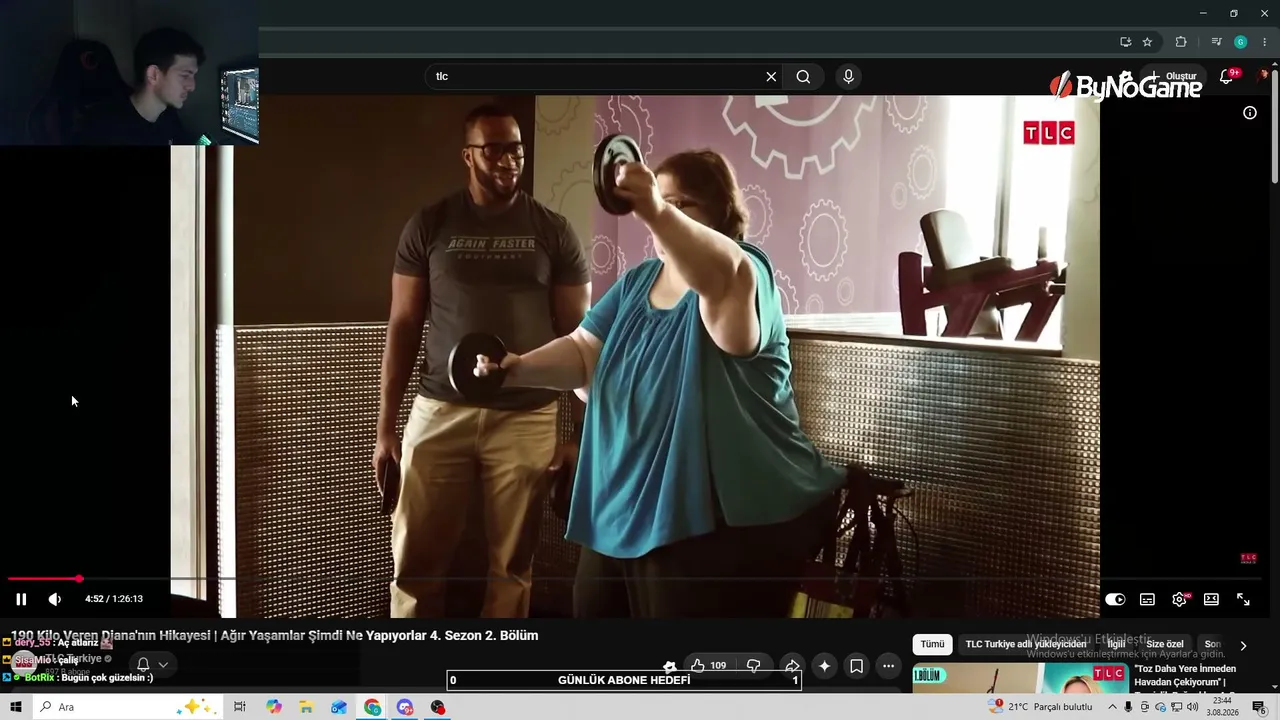The height and width of the screenshot is (720, 1280).
Task: Open the Chrome profile avatar
Action: pos(1240,42)
